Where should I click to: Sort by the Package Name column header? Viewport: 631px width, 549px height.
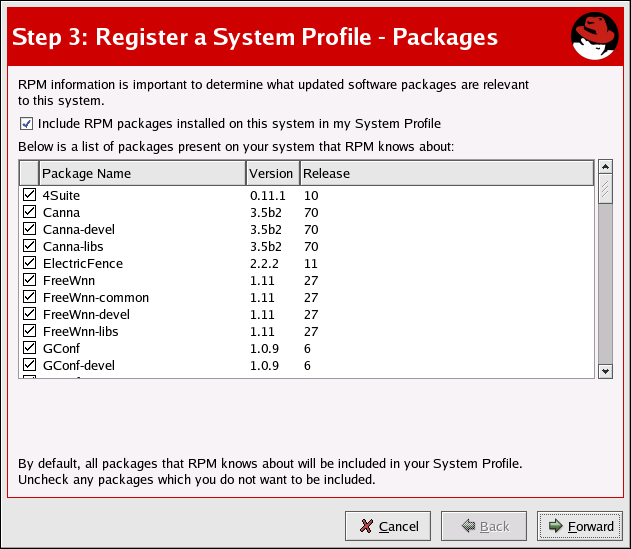click(142, 173)
